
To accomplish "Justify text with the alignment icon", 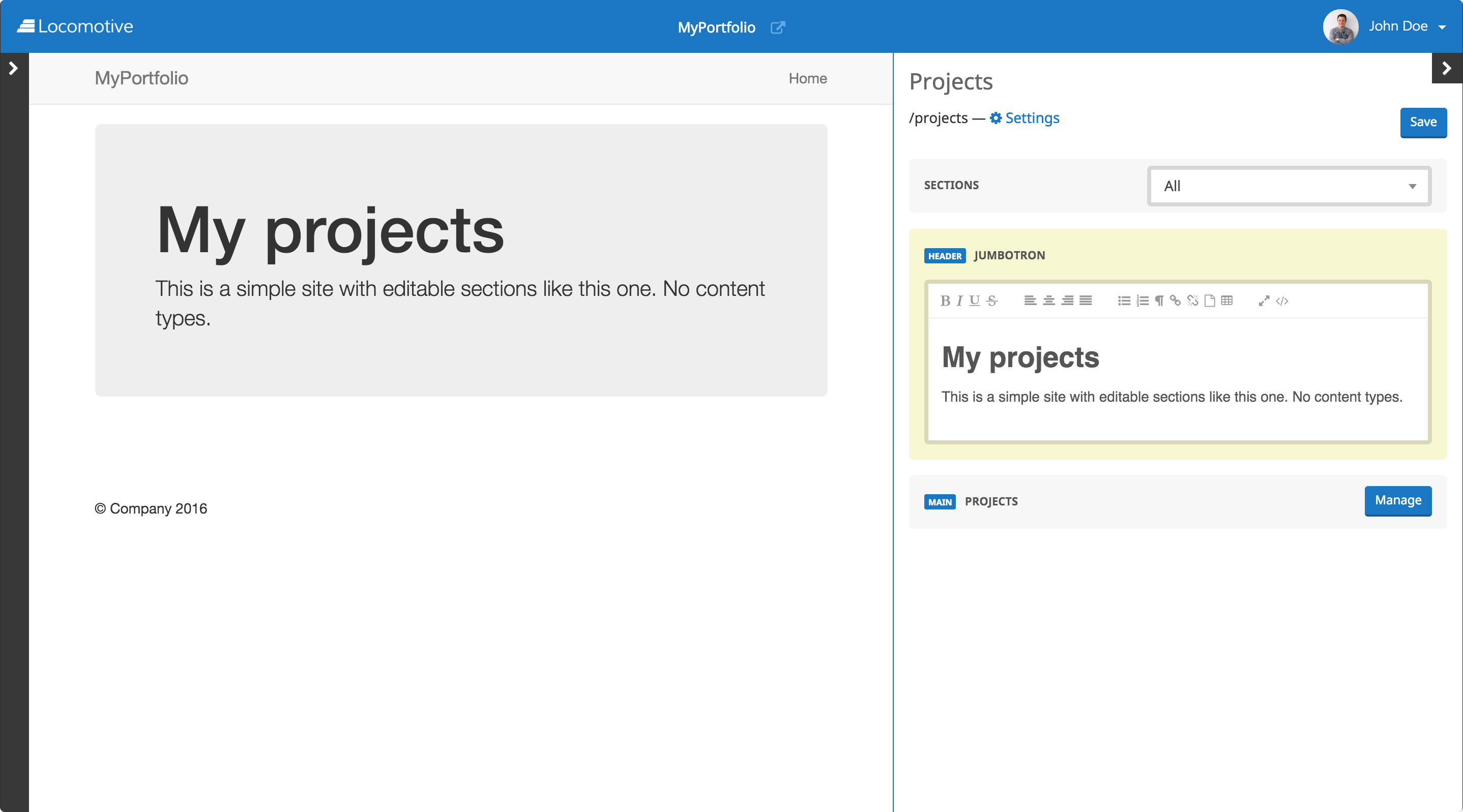I will click(x=1086, y=301).
